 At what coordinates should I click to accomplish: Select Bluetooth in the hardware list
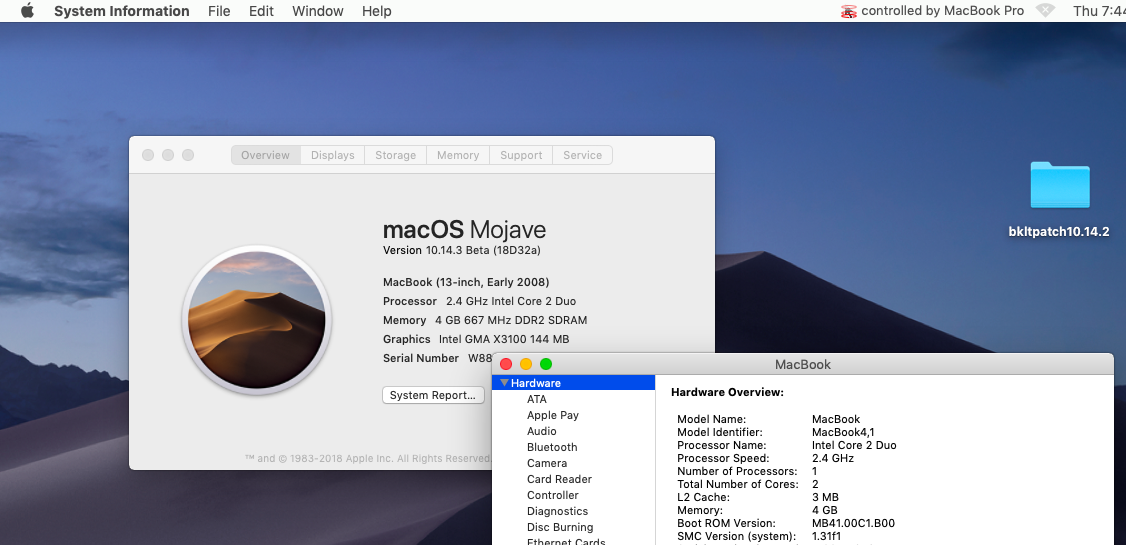(552, 447)
